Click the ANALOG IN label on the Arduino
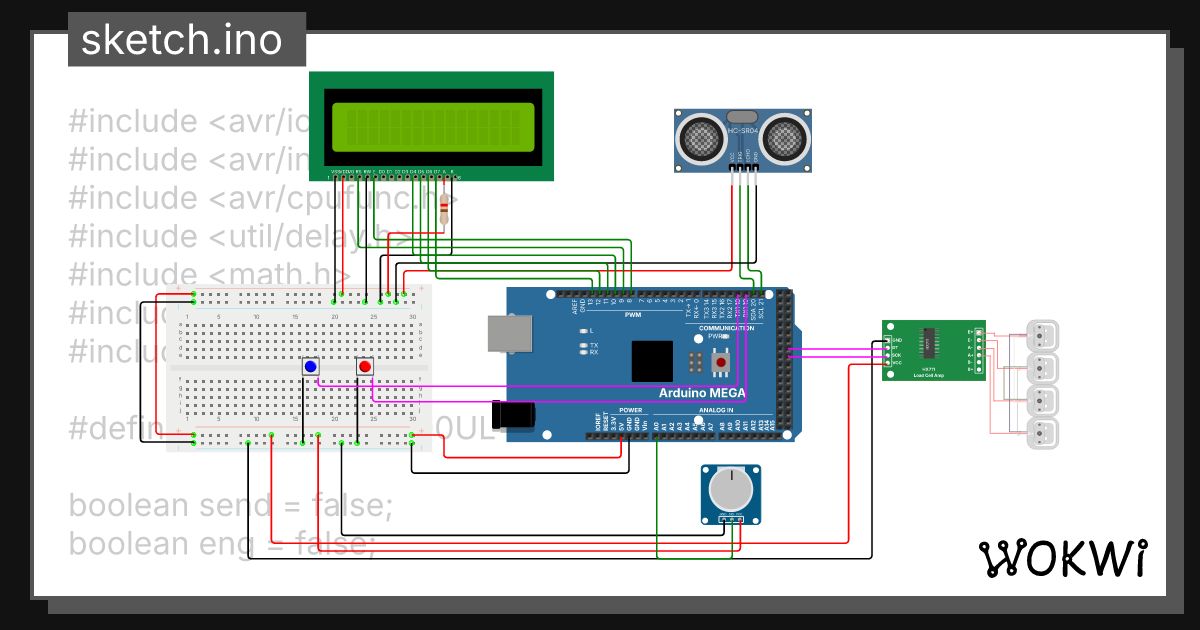Screen dimensions: 1200x630 coord(718,410)
